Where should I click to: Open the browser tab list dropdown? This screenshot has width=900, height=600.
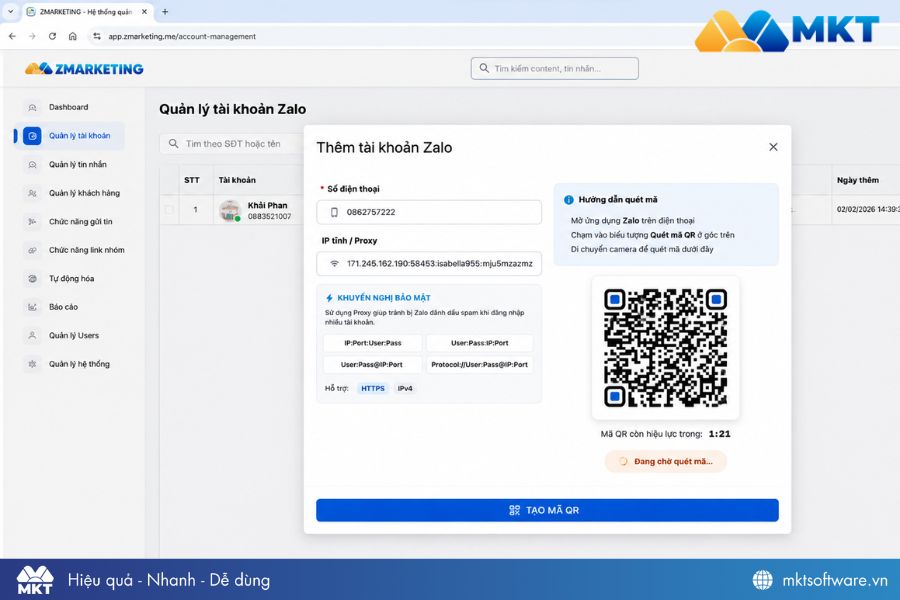pyautogui.click(x=10, y=11)
